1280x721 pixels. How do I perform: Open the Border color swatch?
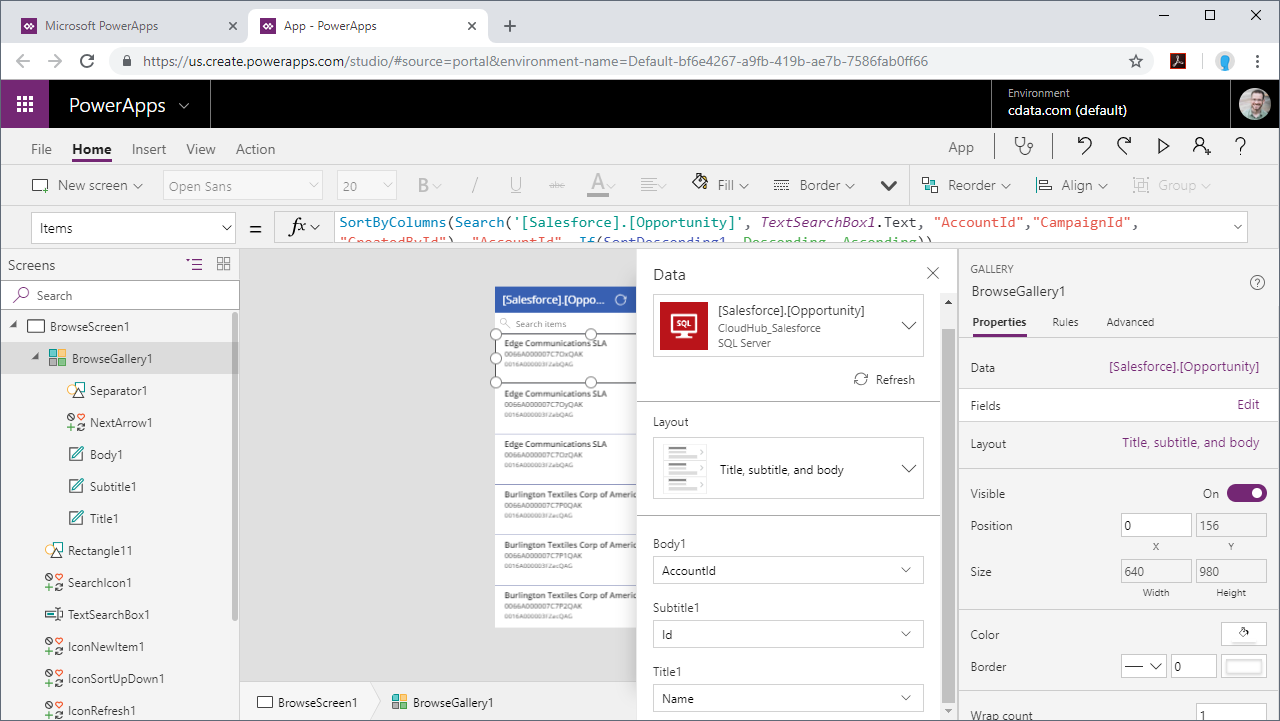[x=1244, y=666]
